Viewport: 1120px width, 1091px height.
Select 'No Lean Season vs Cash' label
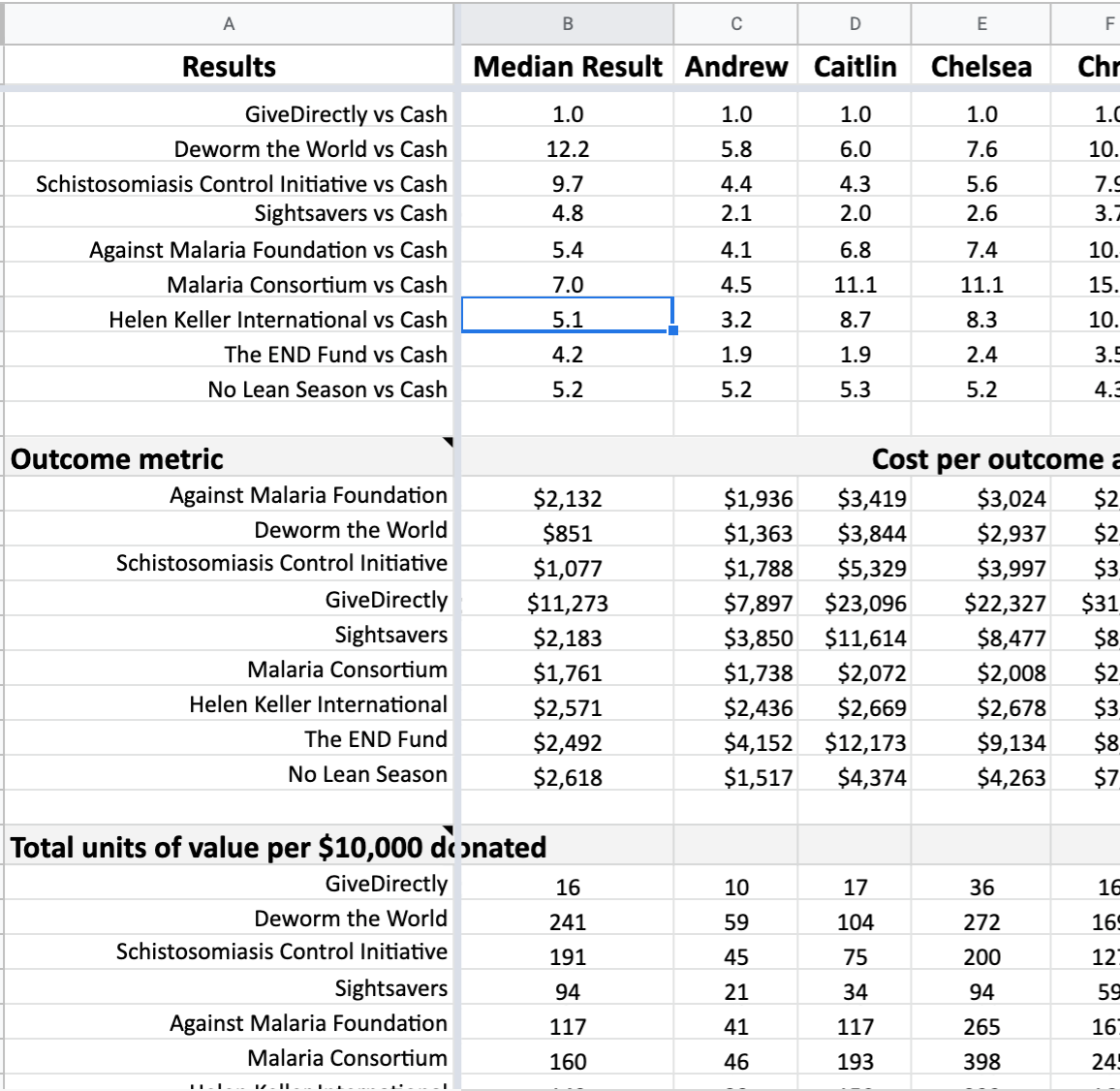coord(327,390)
